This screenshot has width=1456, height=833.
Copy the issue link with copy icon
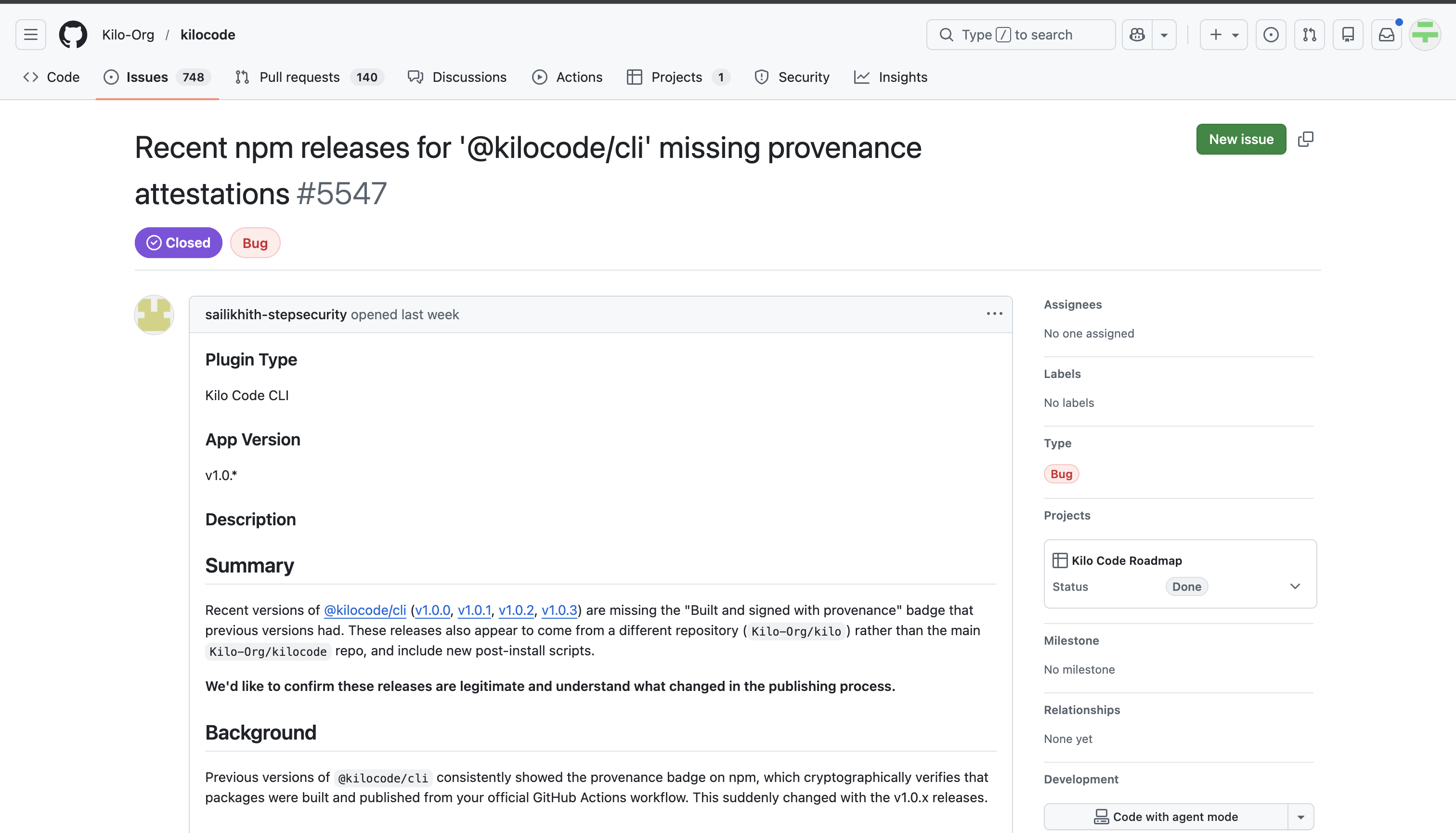[x=1306, y=139]
